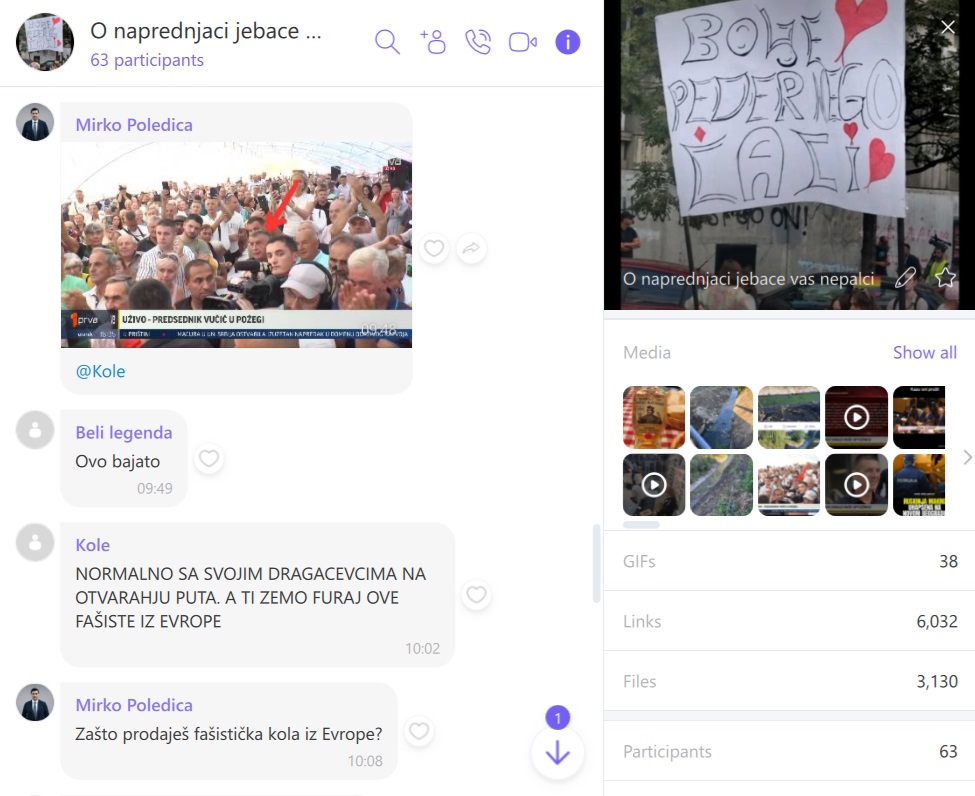Play the fourth video thumbnail in top media row
The height and width of the screenshot is (796, 975).
(x=856, y=417)
